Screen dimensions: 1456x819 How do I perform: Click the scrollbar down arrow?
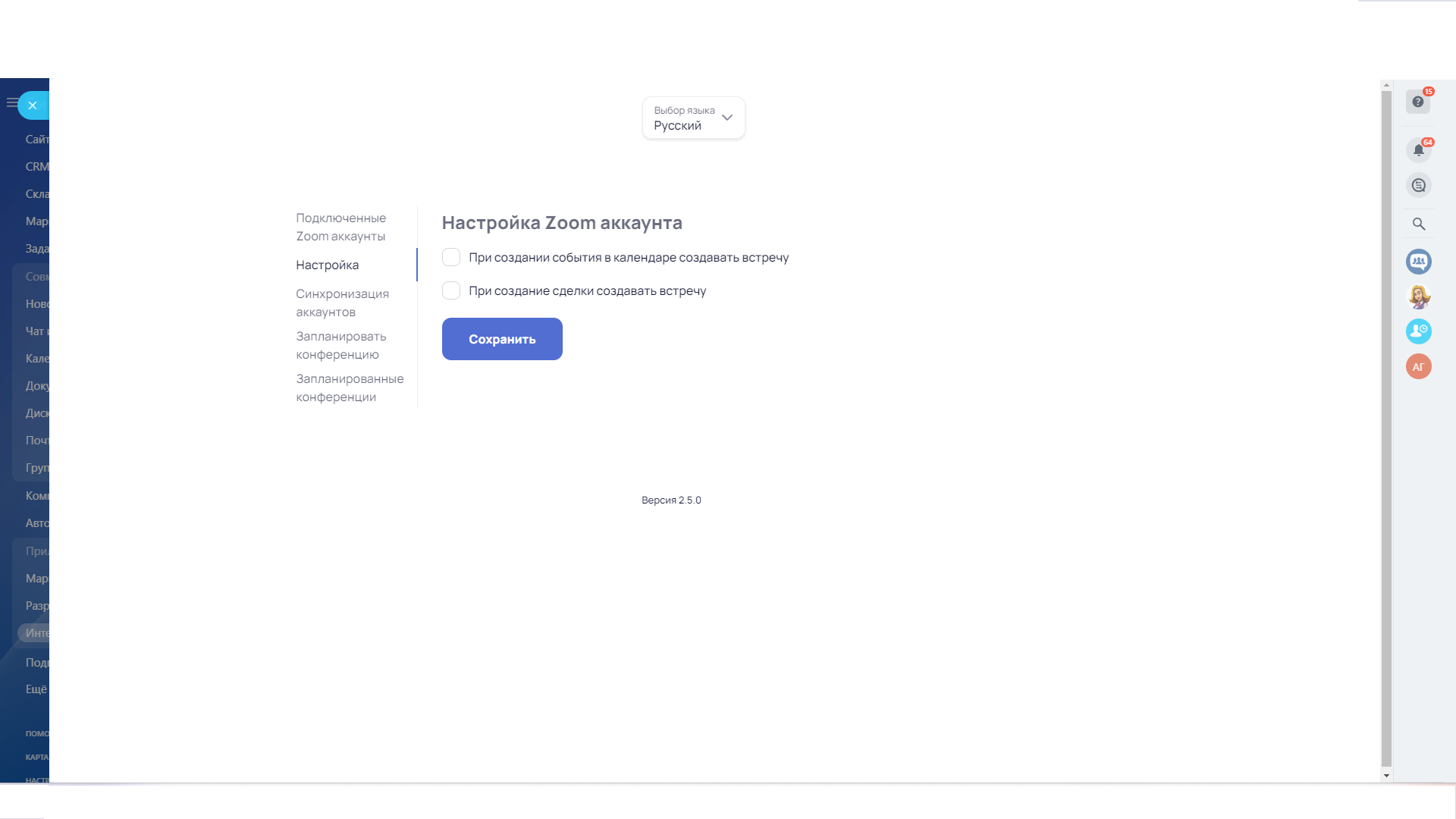coord(1386,776)
